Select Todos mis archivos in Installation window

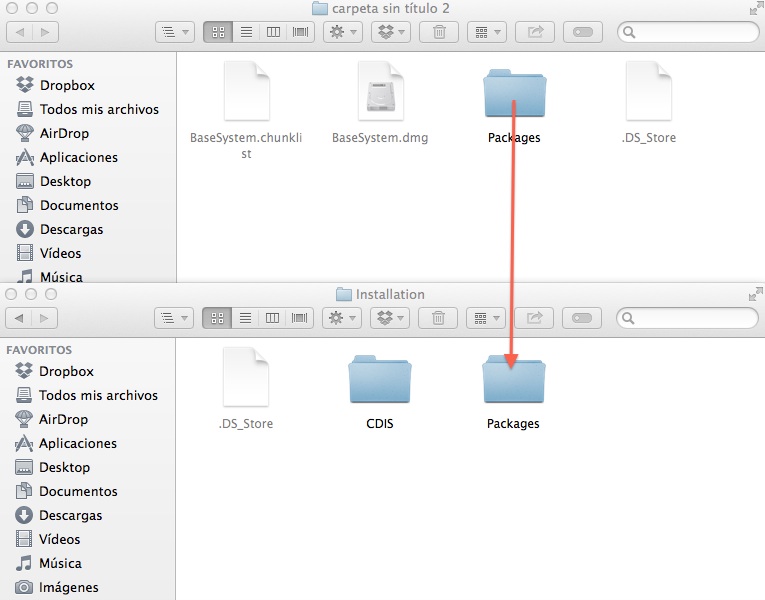pos(86,395)
